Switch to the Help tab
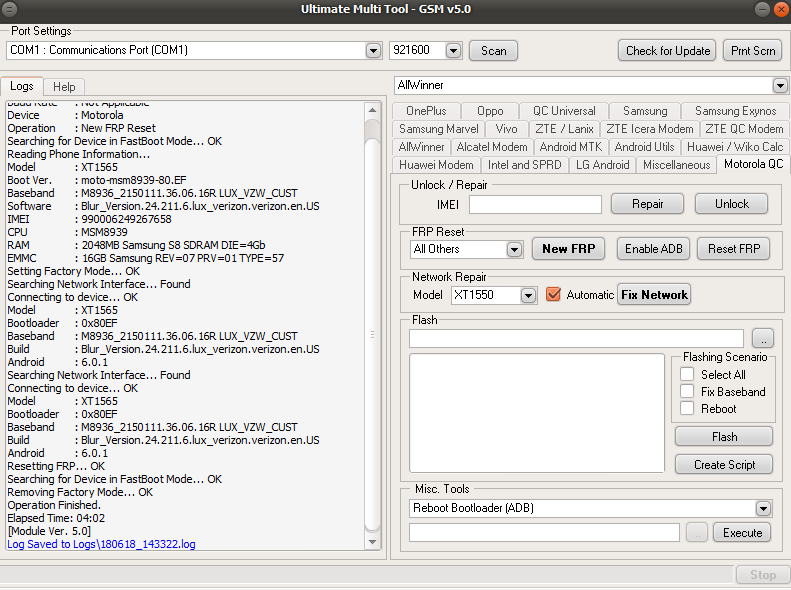The width and height of the screenshot is (791, 590). click(64, 87)
